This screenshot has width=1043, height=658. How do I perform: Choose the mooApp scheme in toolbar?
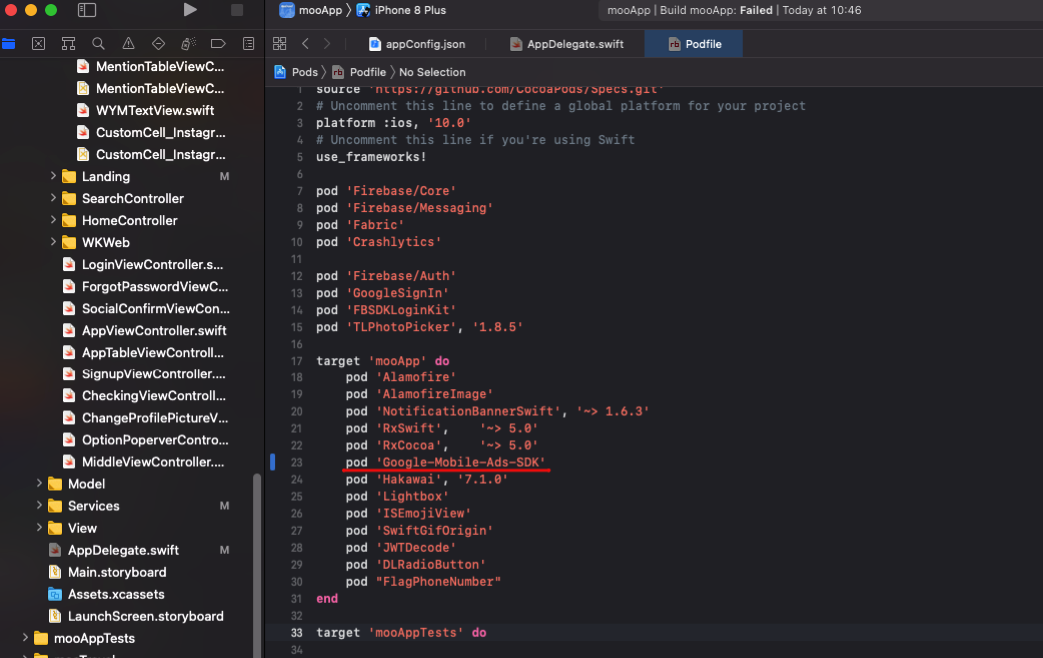311,10
